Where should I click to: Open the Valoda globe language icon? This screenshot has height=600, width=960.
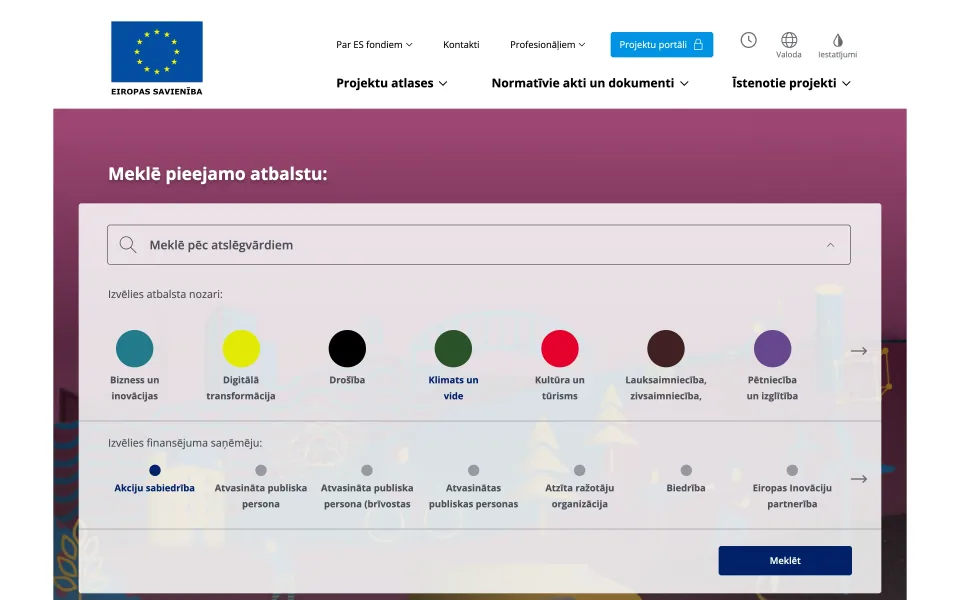(789, 40)
